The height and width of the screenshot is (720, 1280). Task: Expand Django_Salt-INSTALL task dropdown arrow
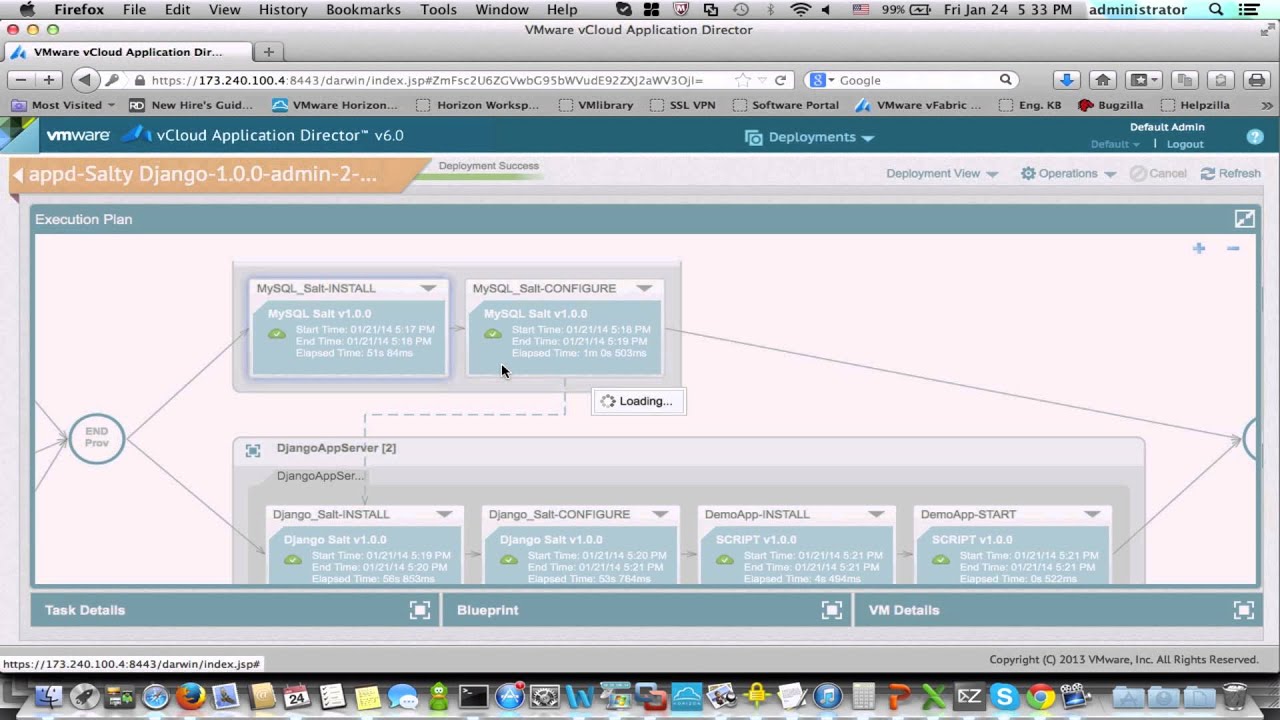[x=444, y=514]
